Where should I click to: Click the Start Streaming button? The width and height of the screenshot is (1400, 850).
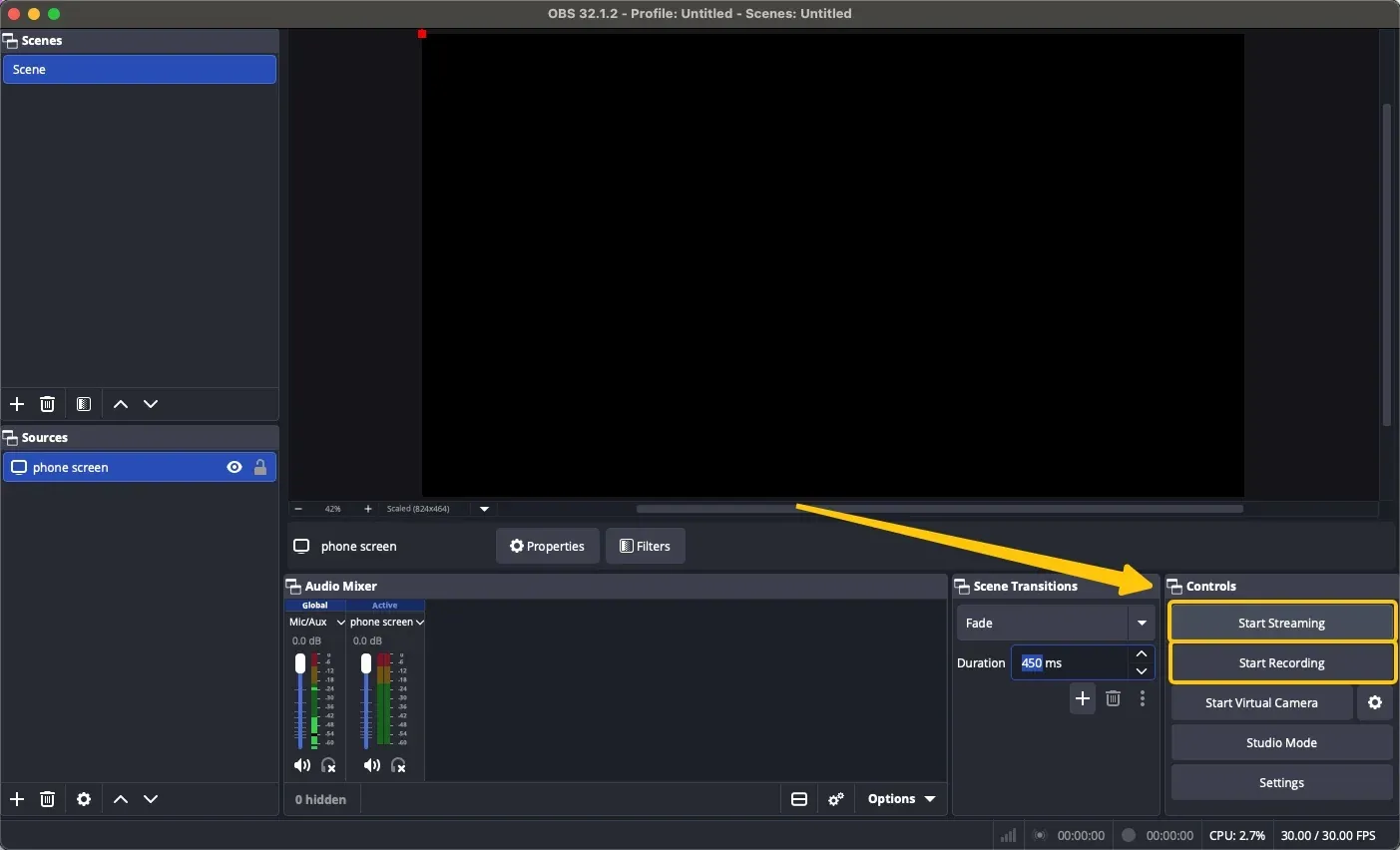[x=1282, y=623]
